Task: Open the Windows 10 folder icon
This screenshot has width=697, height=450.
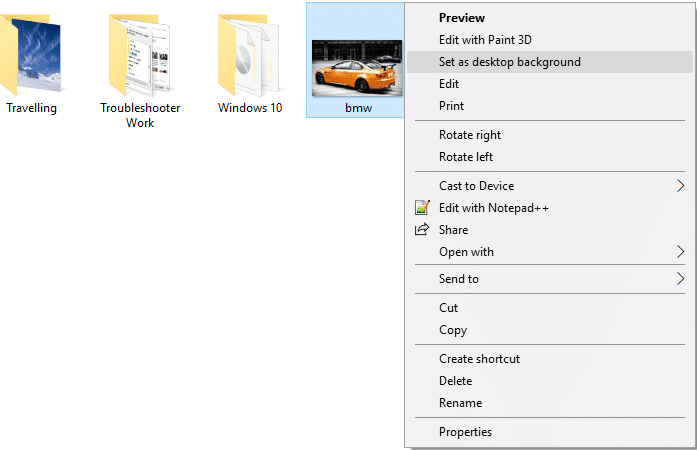Action: (249, 54)
